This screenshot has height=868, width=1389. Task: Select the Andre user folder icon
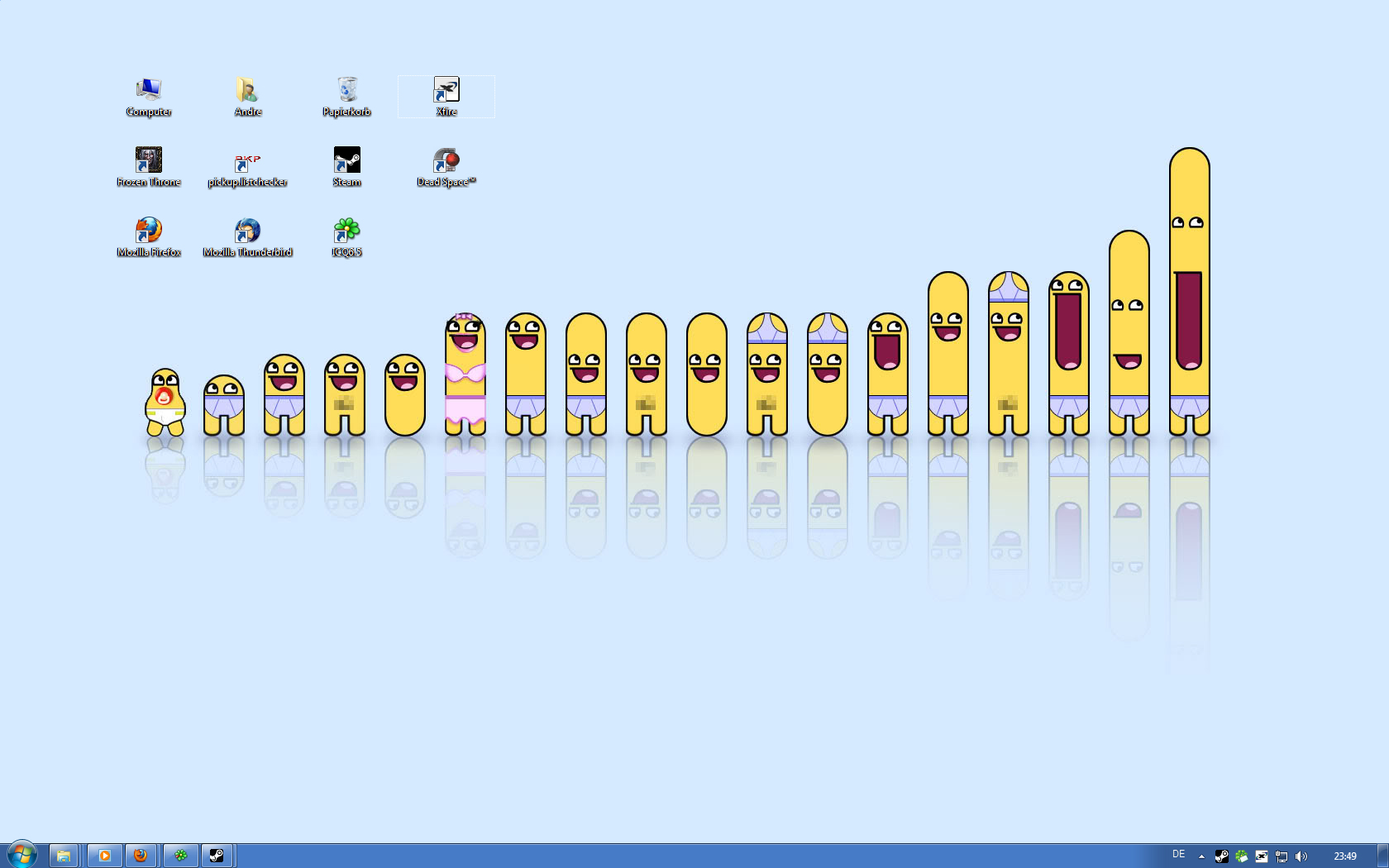click(247, 98)
